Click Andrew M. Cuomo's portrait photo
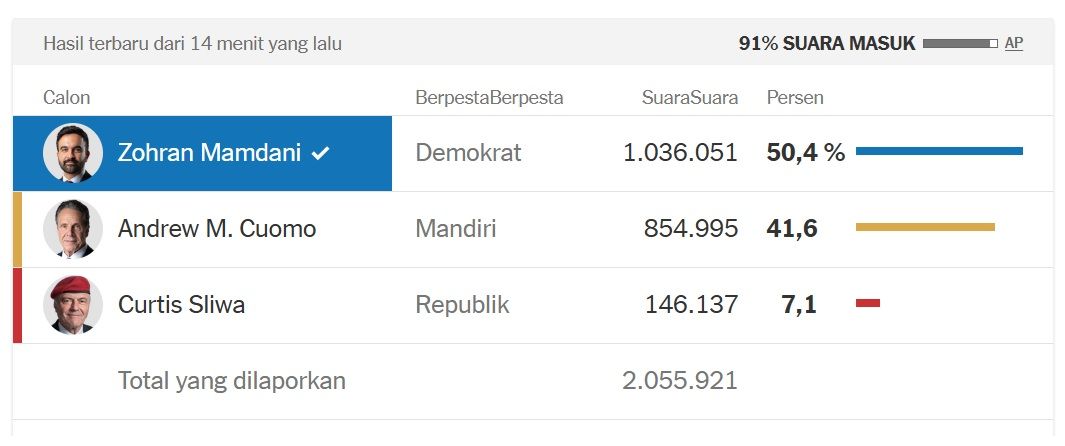 73,229
